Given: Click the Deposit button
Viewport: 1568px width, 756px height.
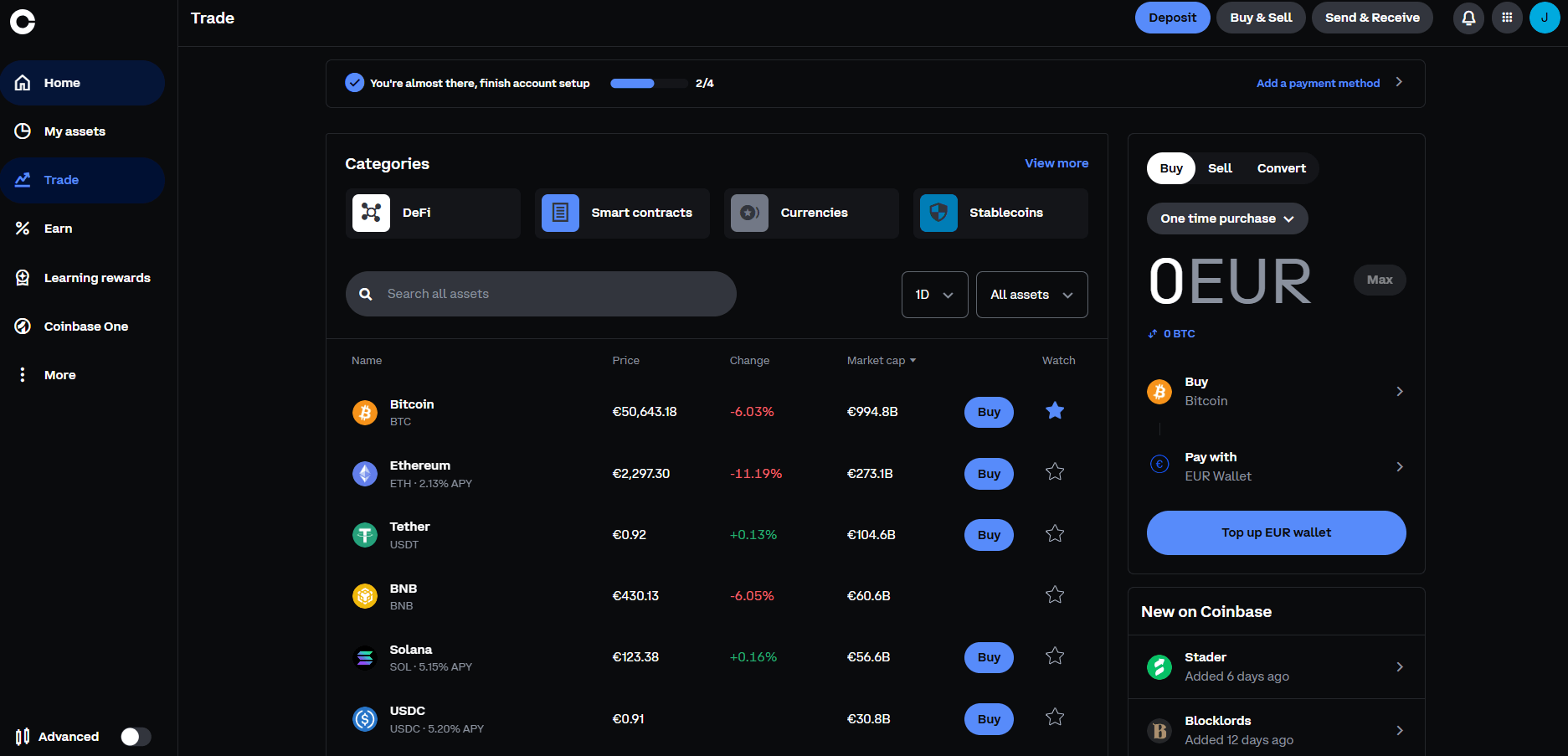Looking at the screenshot, I should (x=1172, y=18).
